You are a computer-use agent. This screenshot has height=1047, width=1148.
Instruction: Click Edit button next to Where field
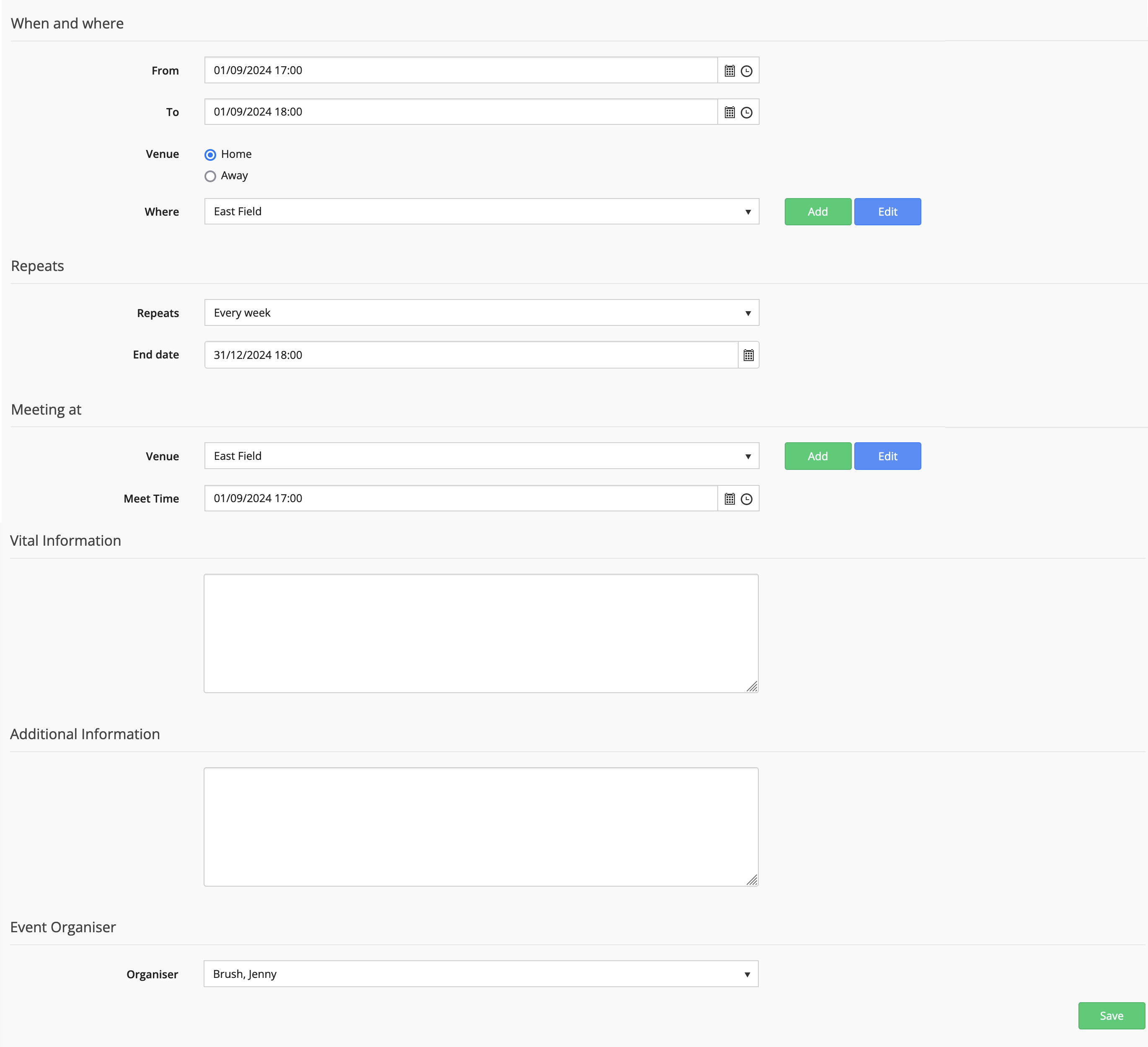point(887,212)
